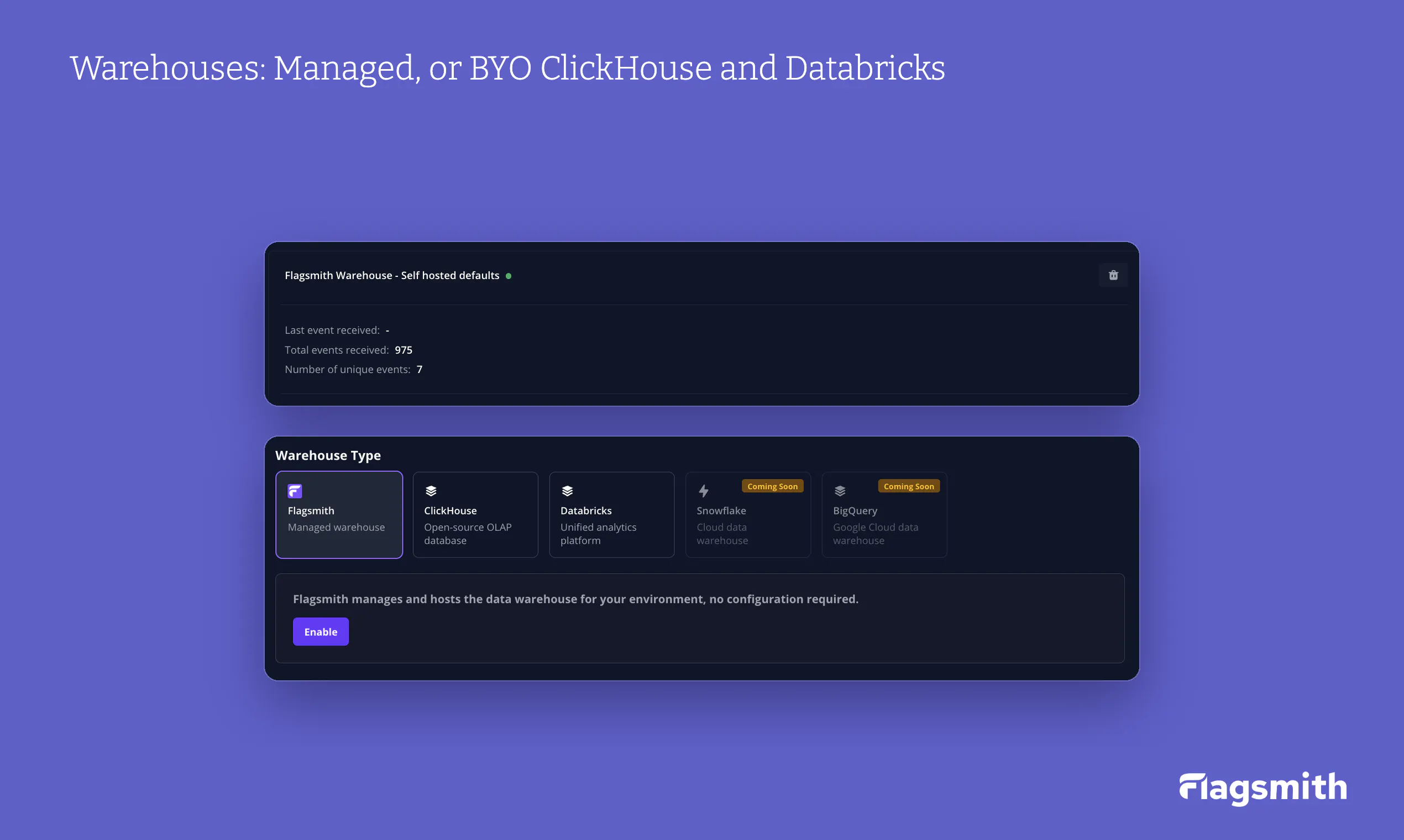The width and height of the screenshot is (1404, 840).
Task: Click the Number of unique events value 7
Action: [420, 369]
